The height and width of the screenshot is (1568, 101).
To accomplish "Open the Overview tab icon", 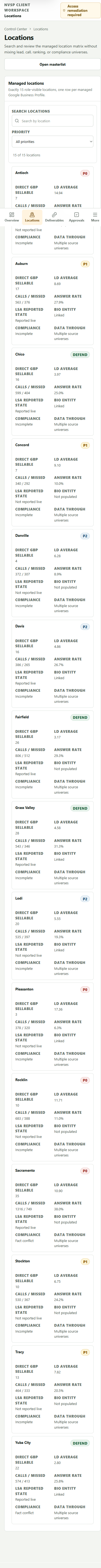I will pyautogui.click(x=12, y=214).
